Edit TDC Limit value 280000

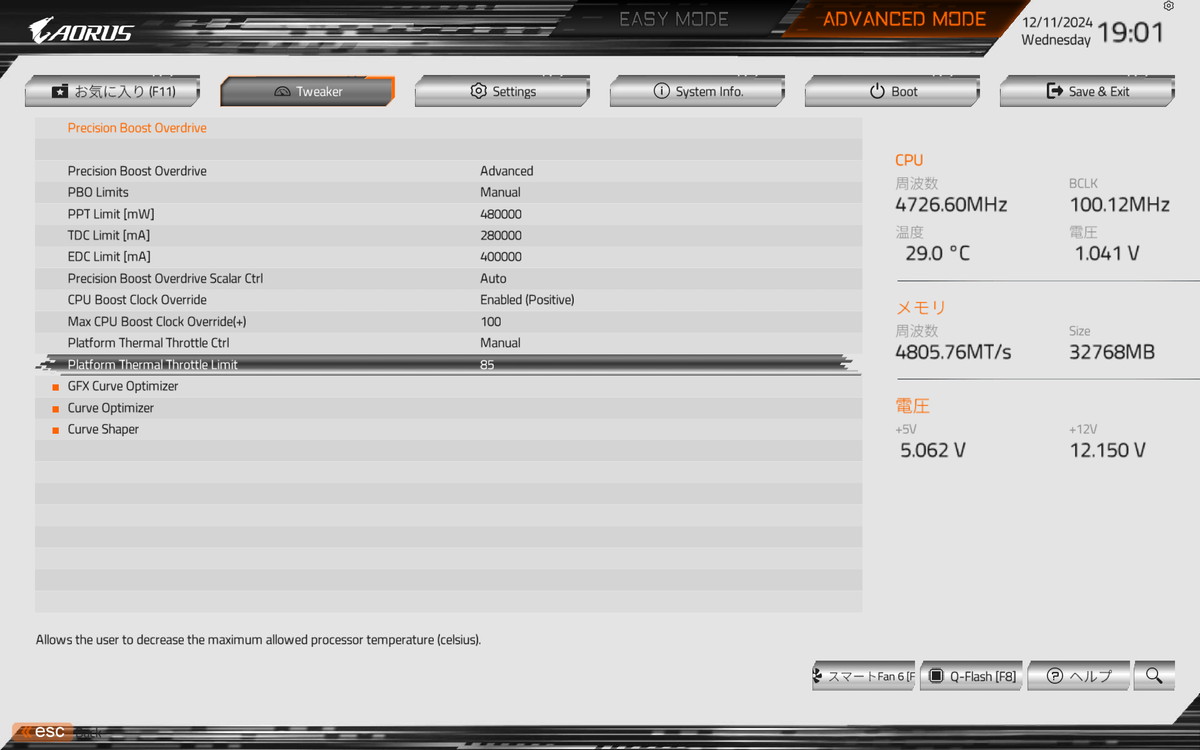[501, 235]
